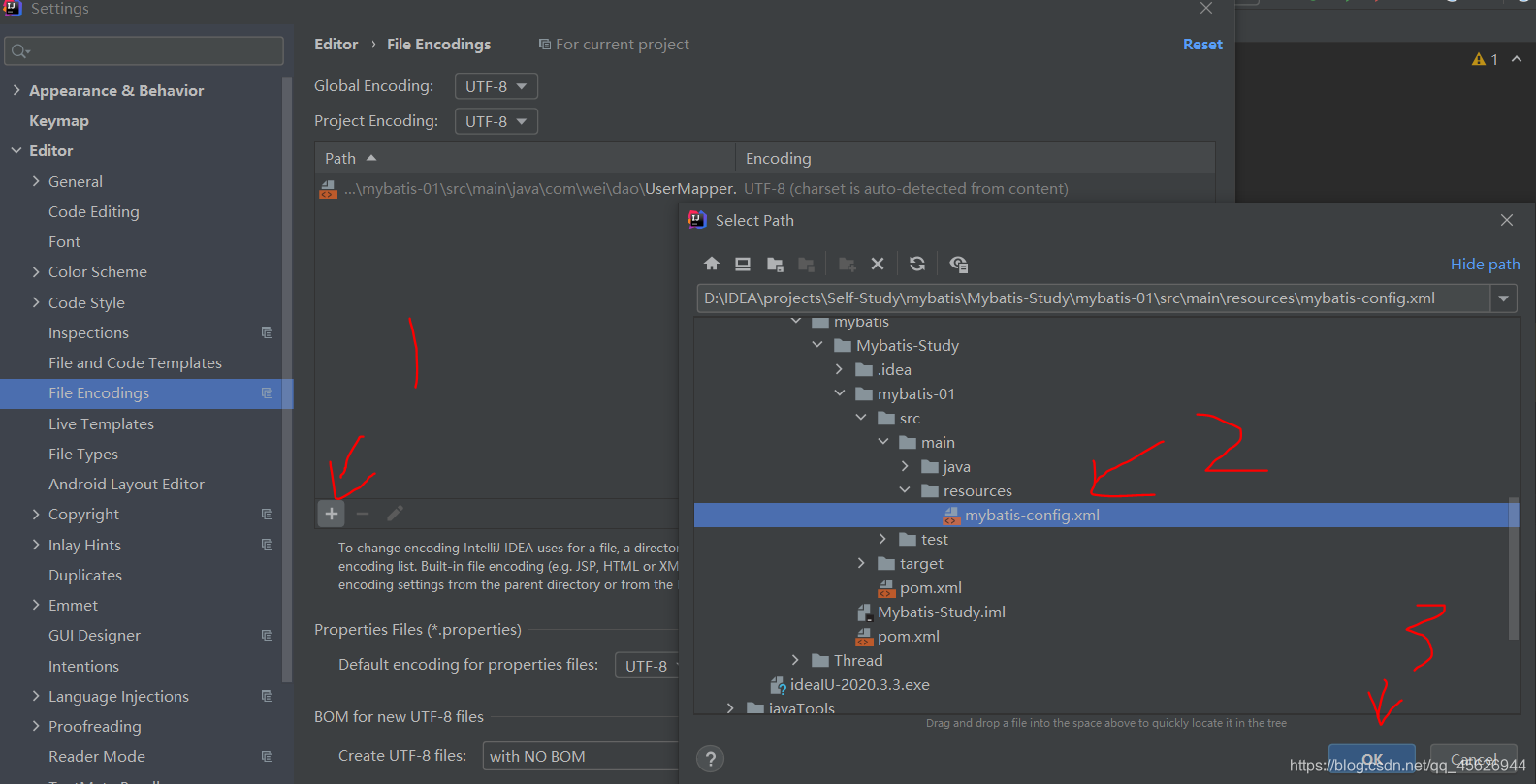
Task: Click project-scope icon beside GUI Designer
Action: (267, 636)
